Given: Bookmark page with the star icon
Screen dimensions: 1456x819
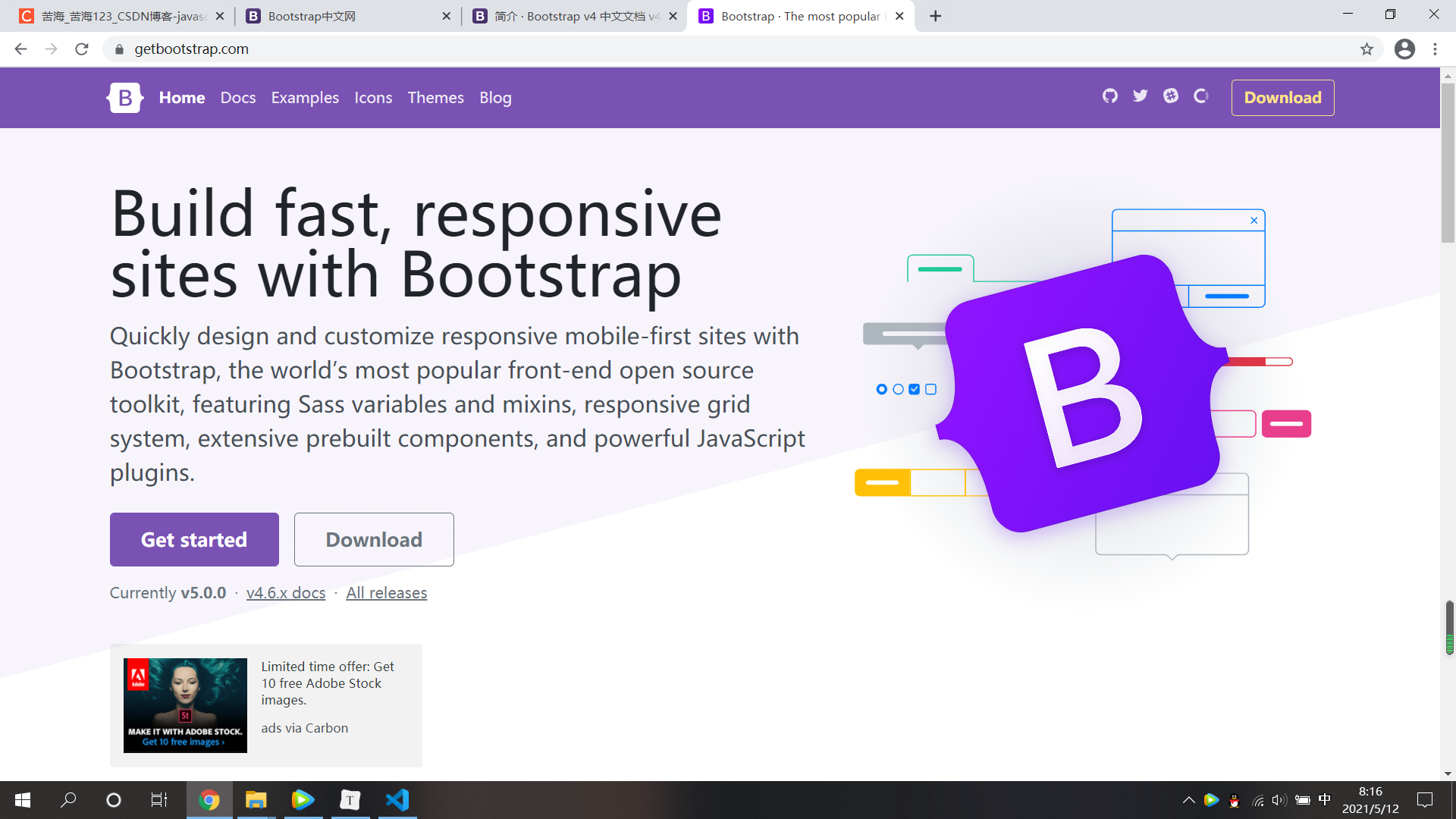Looking at the screenshot, I should [x=1367, y=49].
